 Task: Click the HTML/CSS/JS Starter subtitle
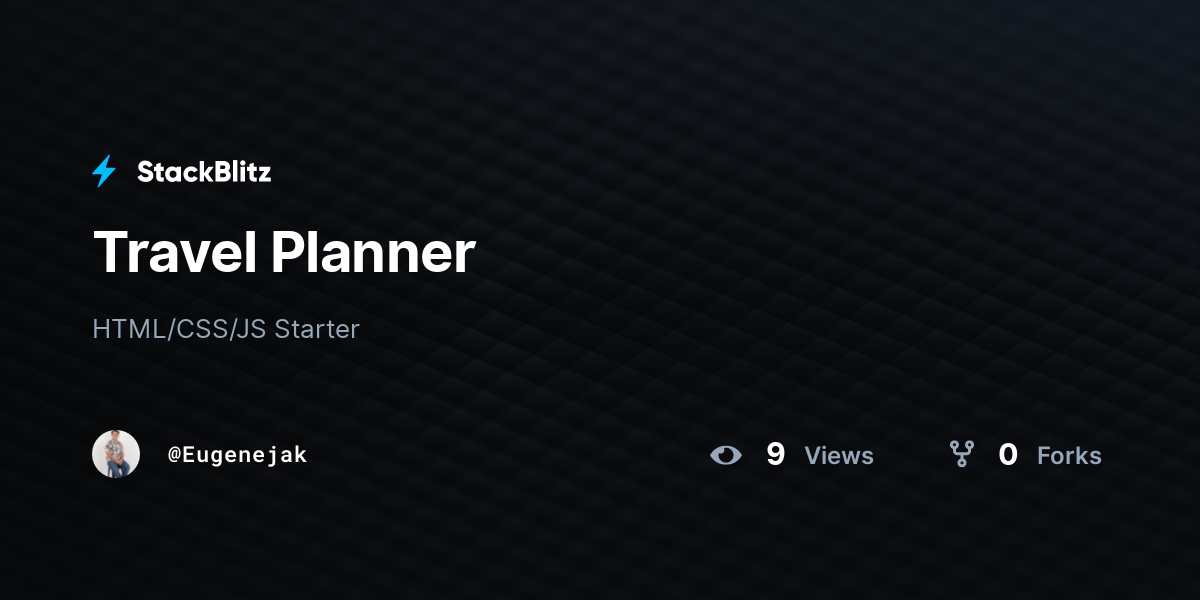pyautogui.click(x=226, y=329)
